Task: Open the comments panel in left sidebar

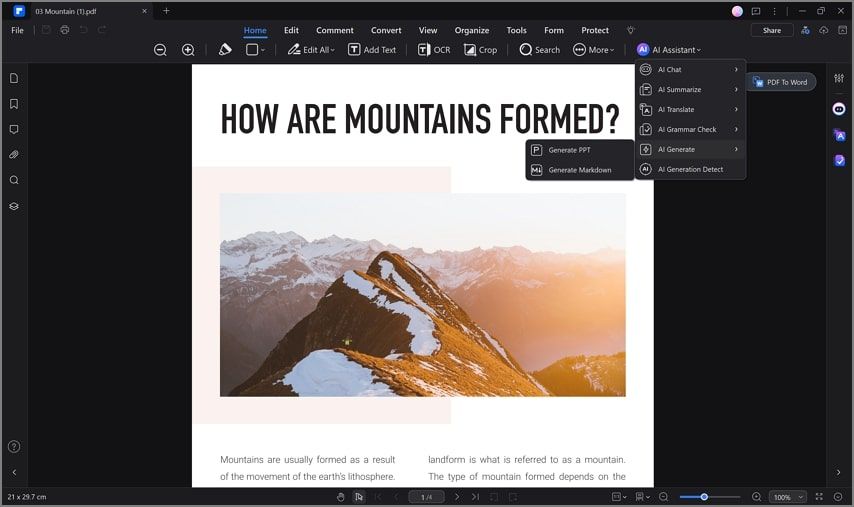Action: 14,130
